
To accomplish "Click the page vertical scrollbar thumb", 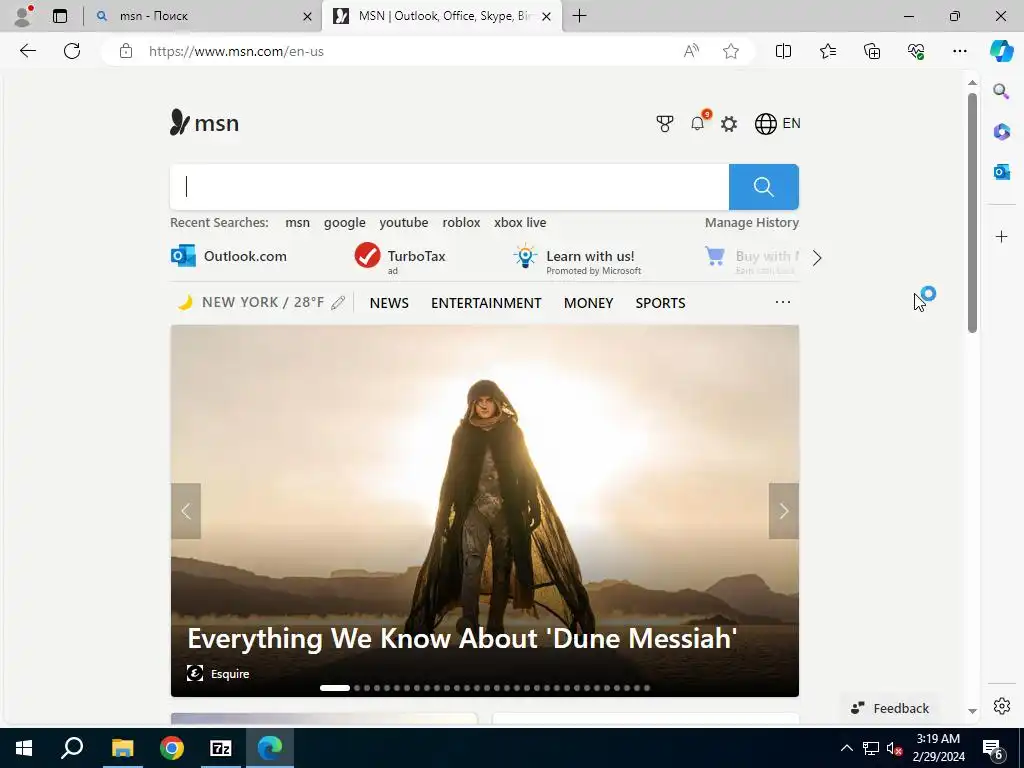I will [972, 212].
